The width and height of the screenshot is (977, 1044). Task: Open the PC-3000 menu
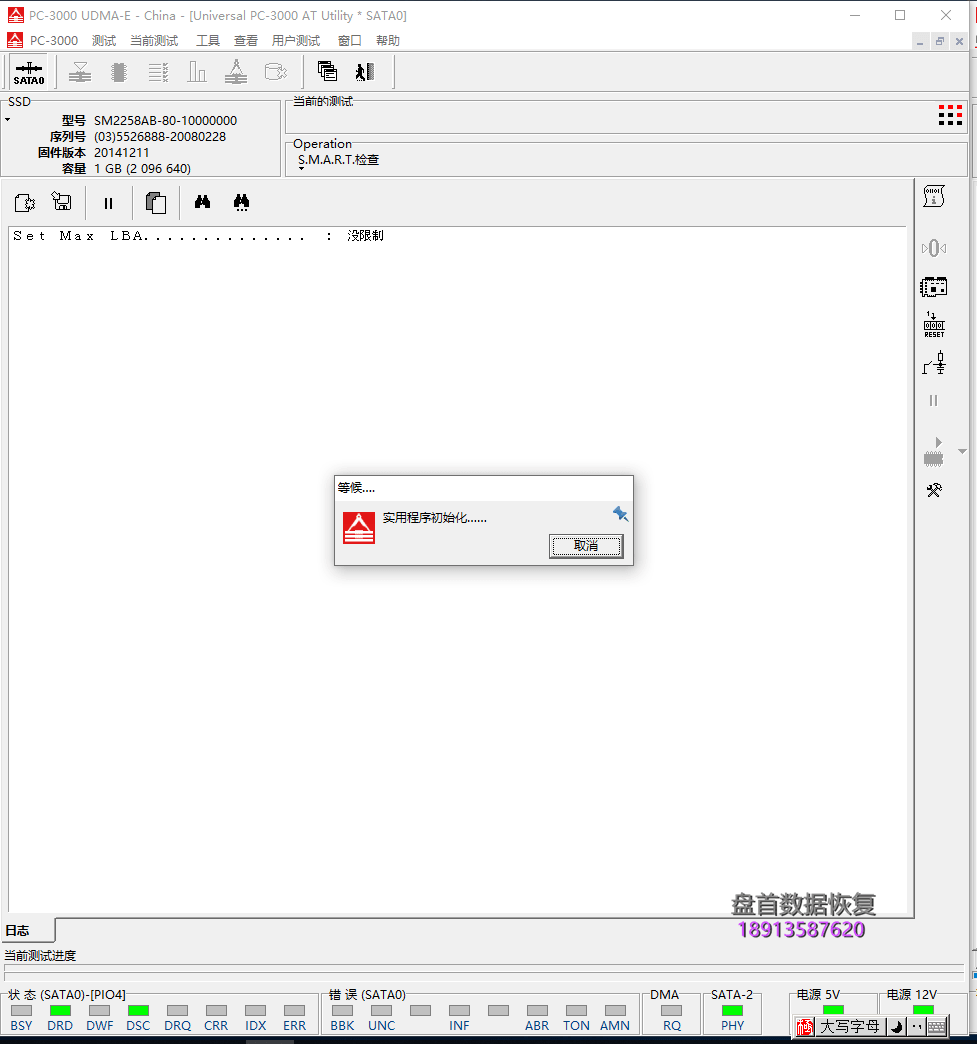[54, 41]
